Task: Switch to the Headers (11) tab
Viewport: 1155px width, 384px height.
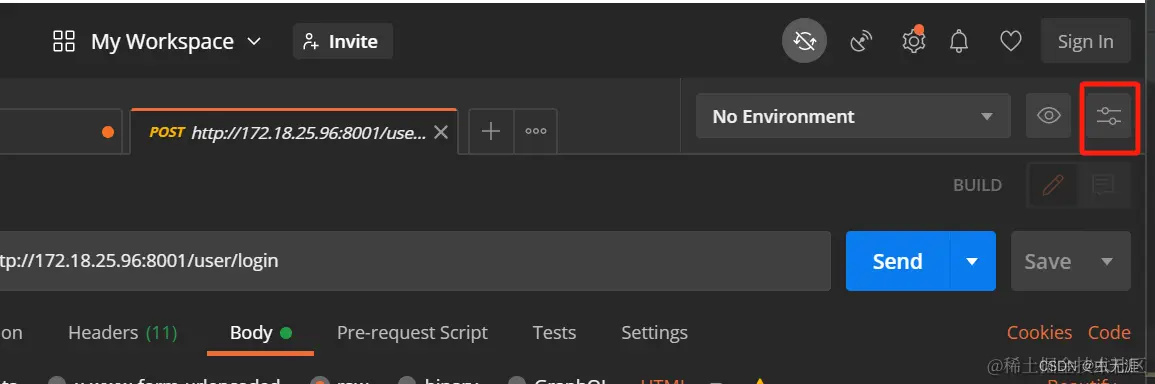Action: 122,333
